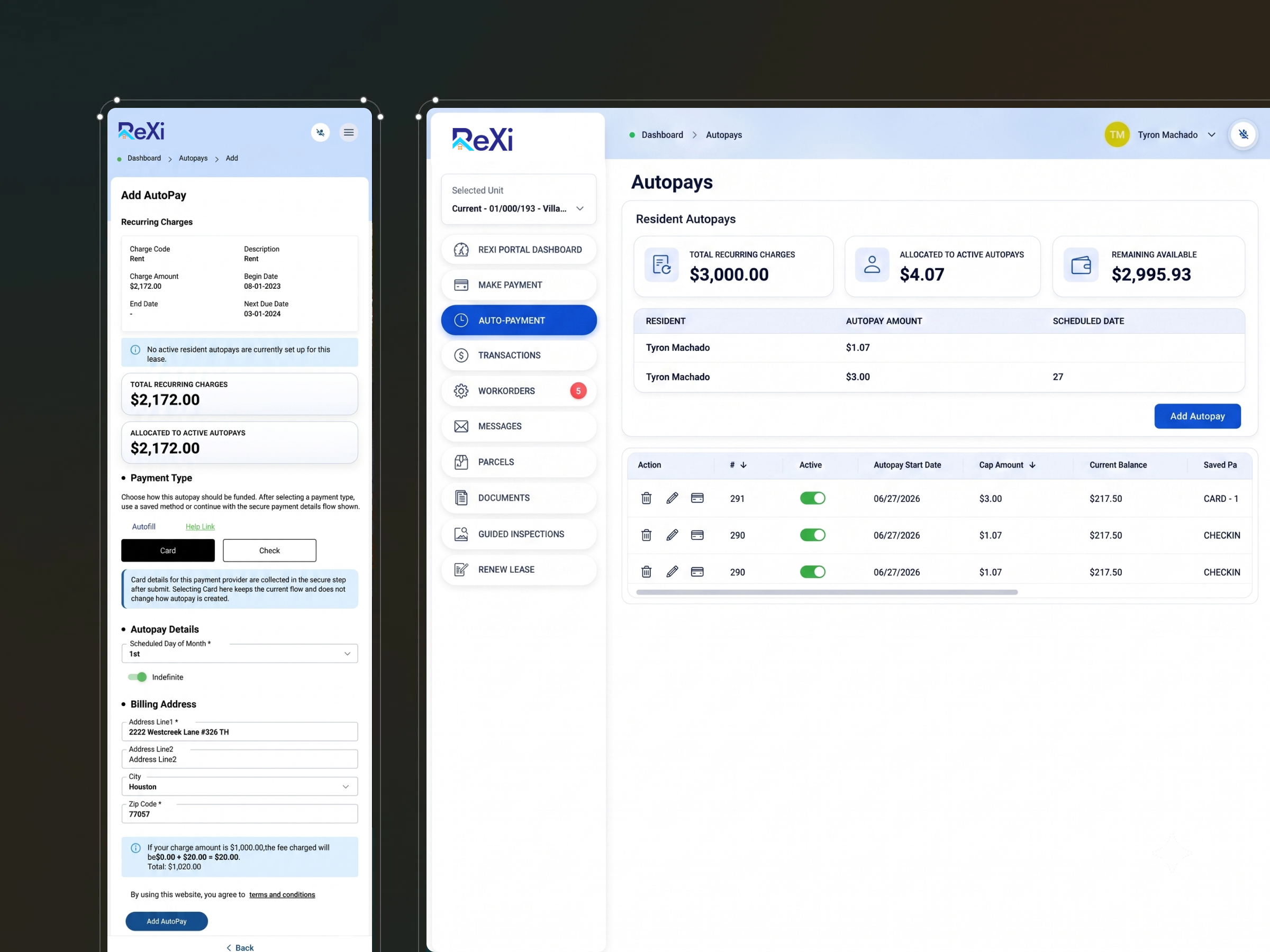Click the mobile notification mute icon
Viewport: 1270px width, 952px height.
(x=320, y=133)
